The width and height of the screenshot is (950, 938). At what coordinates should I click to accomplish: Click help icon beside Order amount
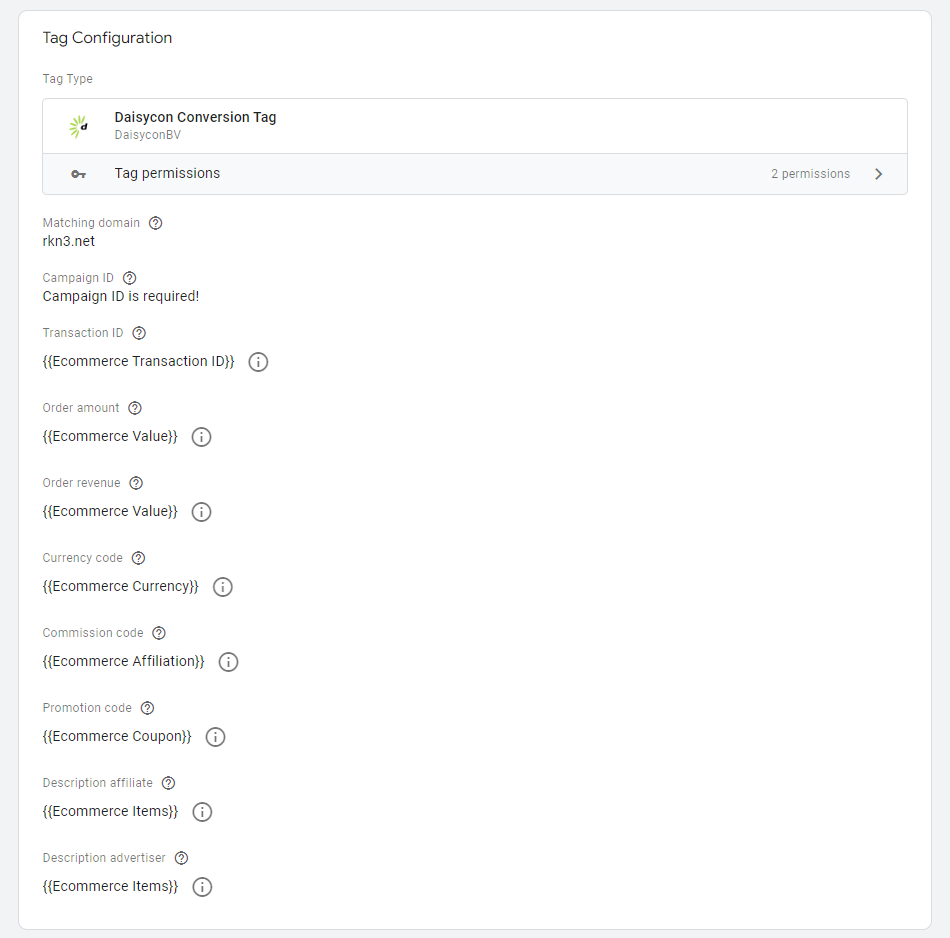[135, 408]
